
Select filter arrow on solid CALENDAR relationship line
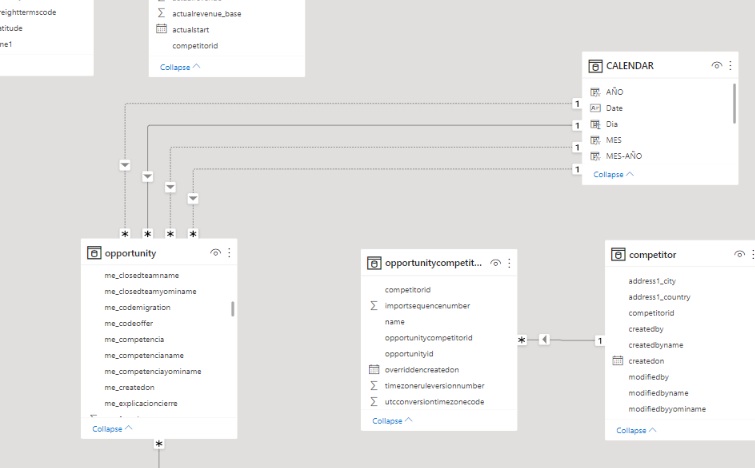(147, 177)
